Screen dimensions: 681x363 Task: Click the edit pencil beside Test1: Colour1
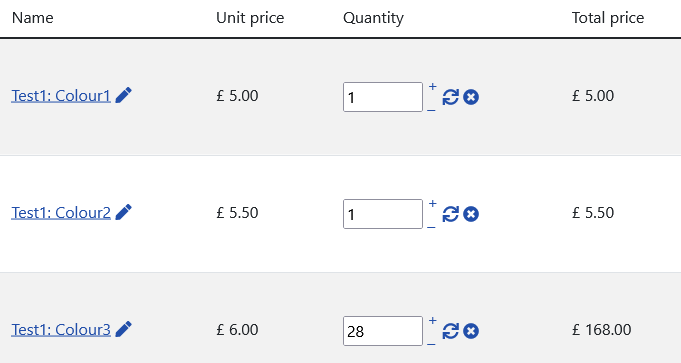point(123,95)
